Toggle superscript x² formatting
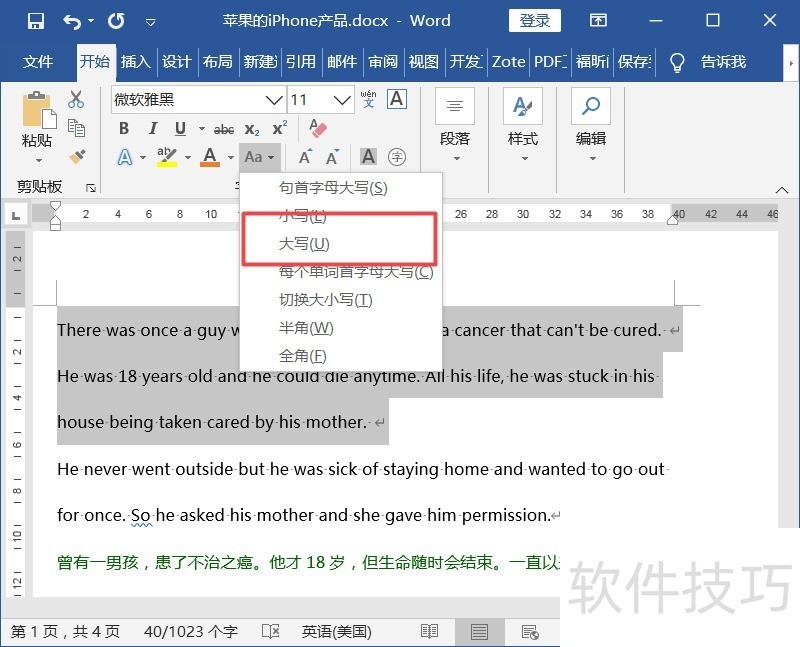This screenshot has width=800, height=647. point(280,128)
